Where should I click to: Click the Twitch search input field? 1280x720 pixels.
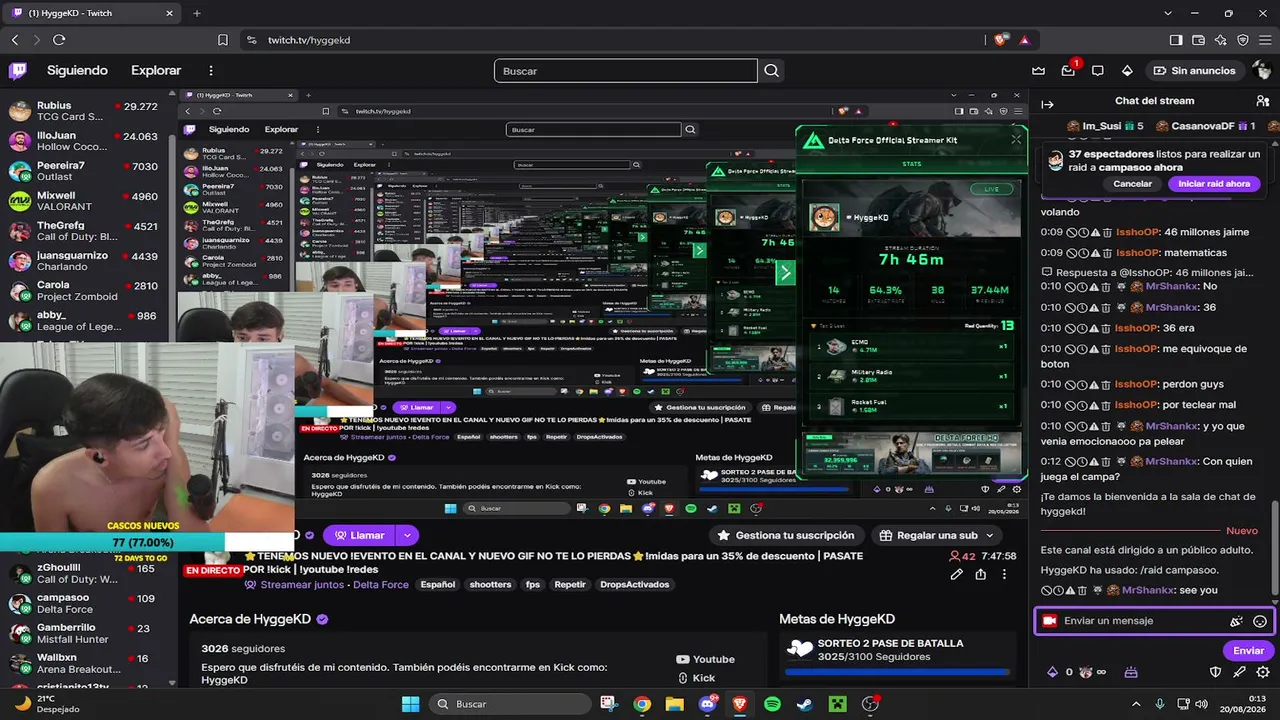click(x=626, y=71)
